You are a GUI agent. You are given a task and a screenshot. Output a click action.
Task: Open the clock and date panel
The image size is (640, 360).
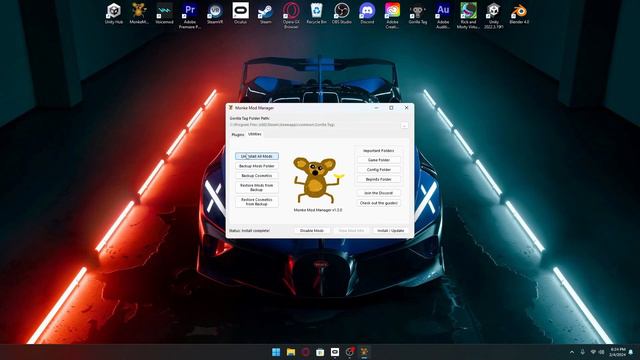617,352
